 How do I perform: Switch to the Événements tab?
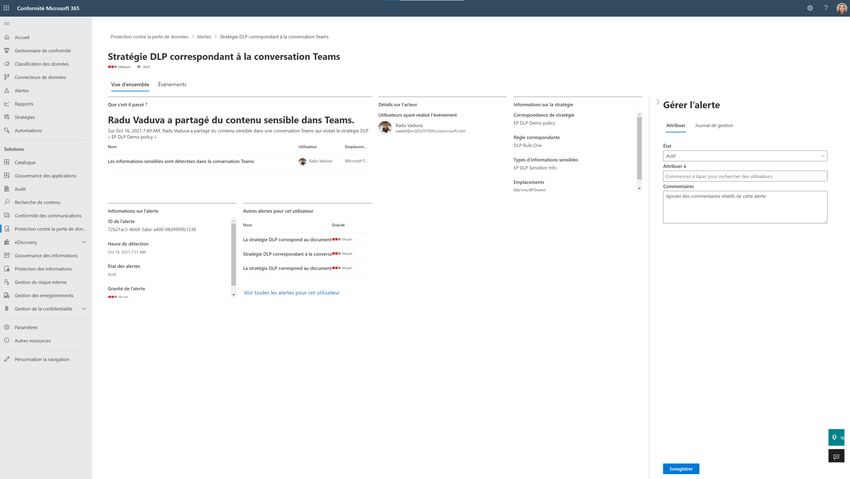[x=172, y=84]
